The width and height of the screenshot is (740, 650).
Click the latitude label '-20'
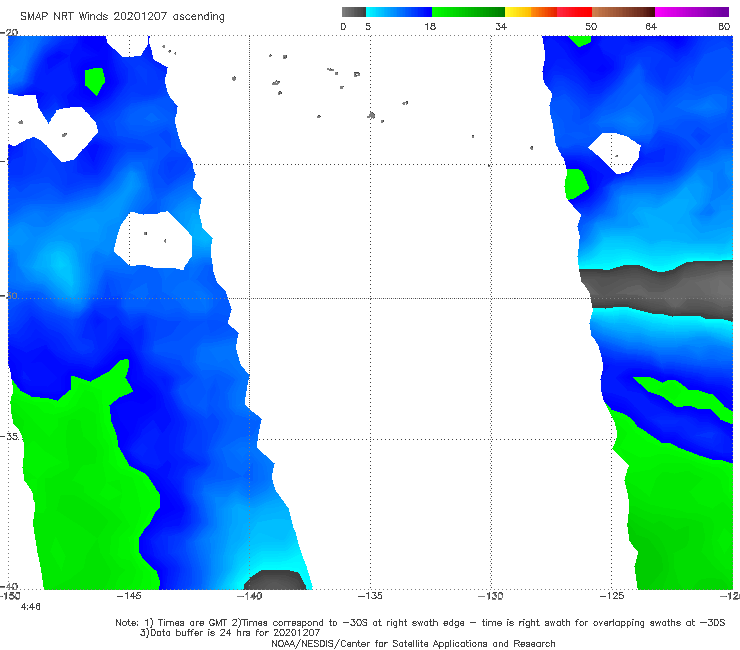click(9, 32)
